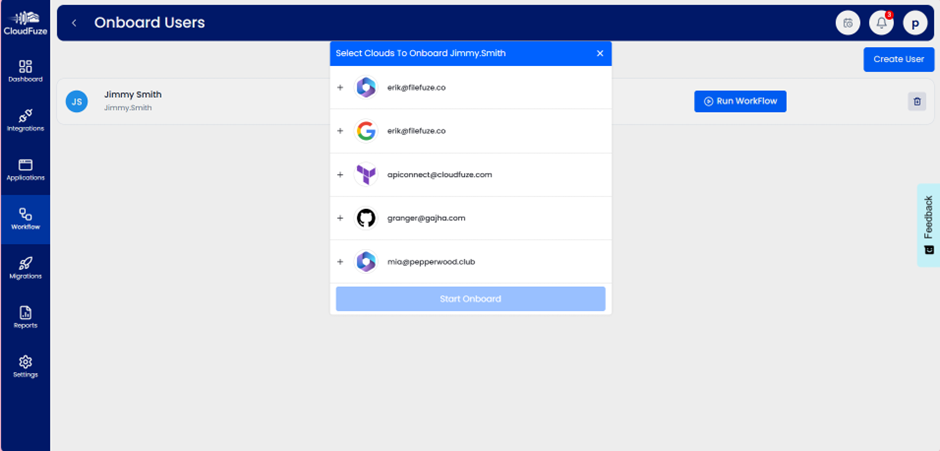Click the CloudFuze logo
Image resolution: width=940 pixels, height=451 pixels.
[25, 23]
